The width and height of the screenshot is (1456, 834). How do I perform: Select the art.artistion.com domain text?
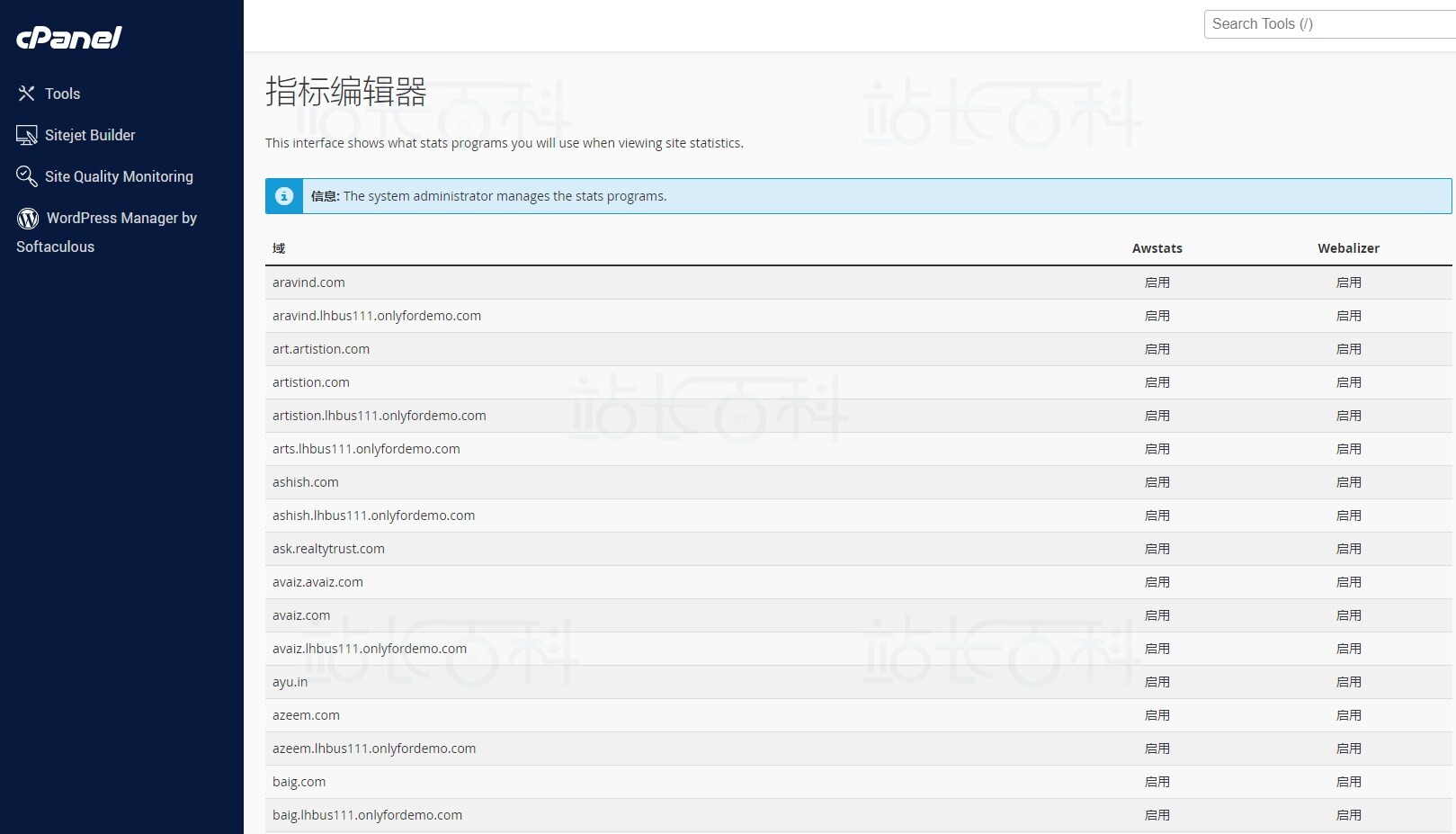point(321,349)
